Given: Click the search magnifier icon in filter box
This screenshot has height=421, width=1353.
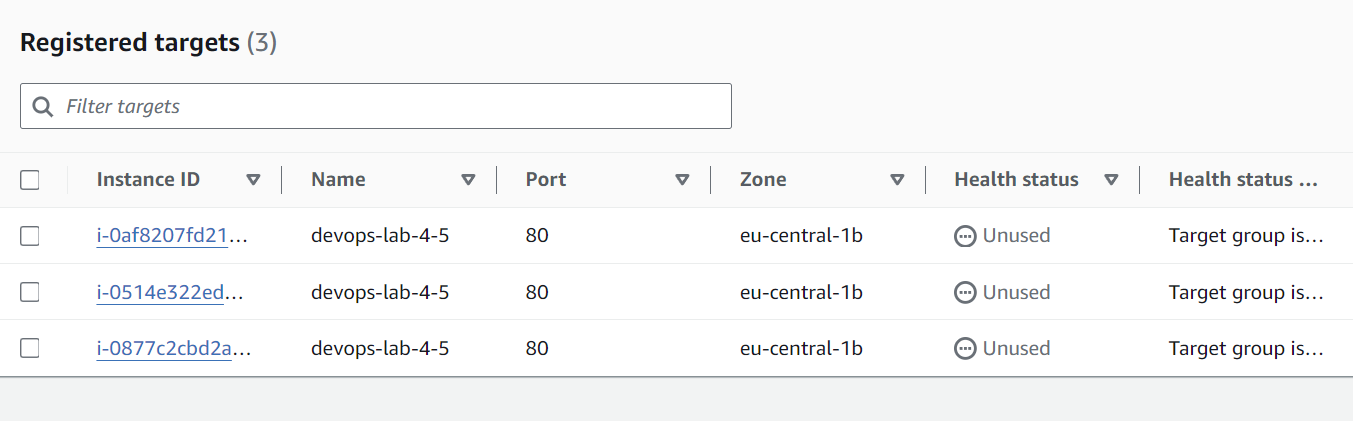Looking at the screenshot, I should click(x=43, y=106).
